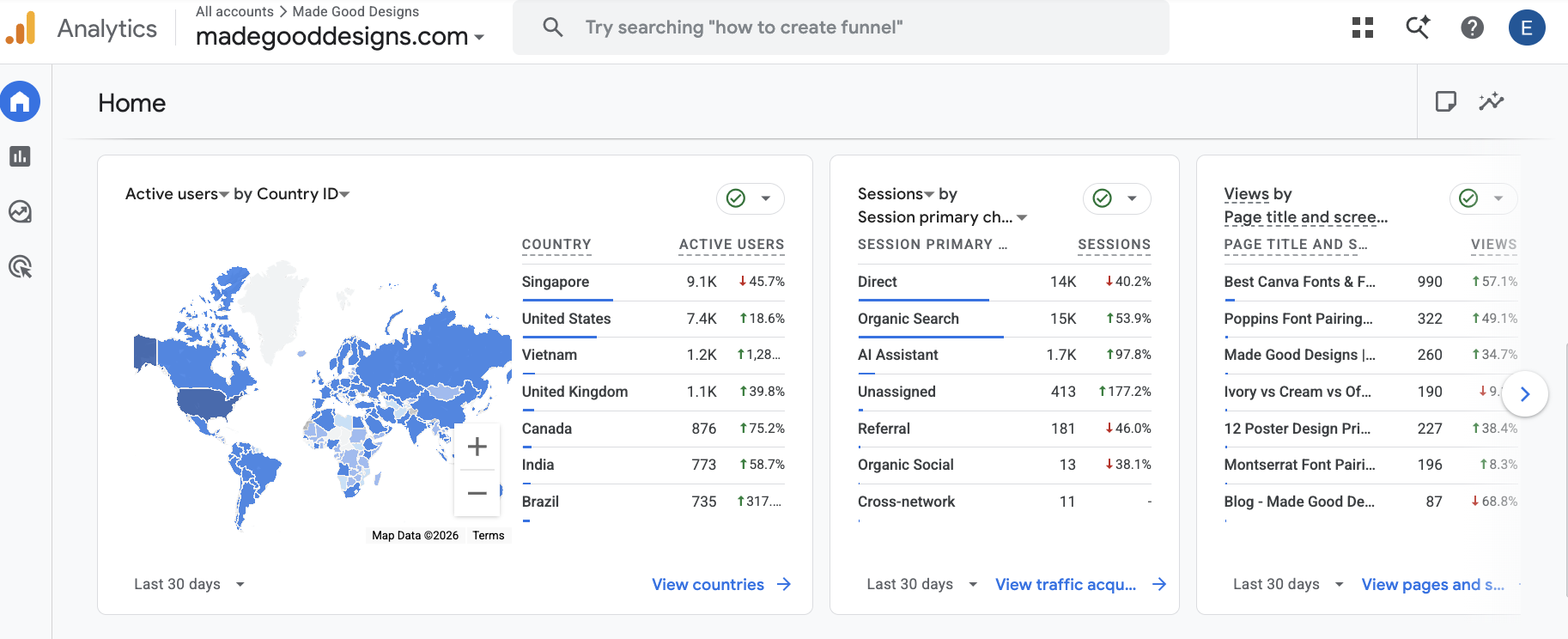
Task: Zoom out on the world map
Action: (x=477, y=493)
